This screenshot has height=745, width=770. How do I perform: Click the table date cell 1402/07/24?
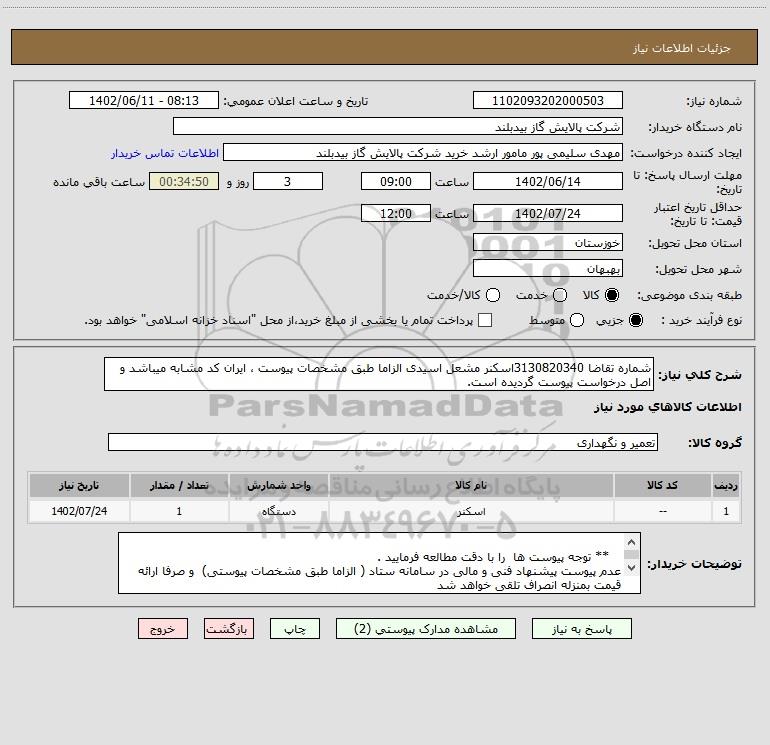[79, 511]
